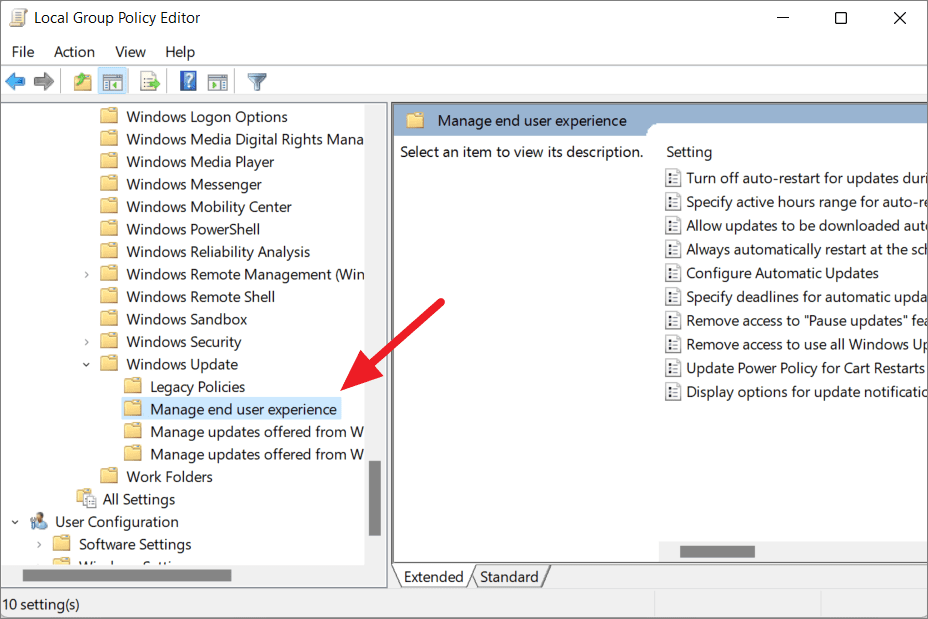
Task: Close the Local Group Policy Editor window
Action: click(900, 18)
